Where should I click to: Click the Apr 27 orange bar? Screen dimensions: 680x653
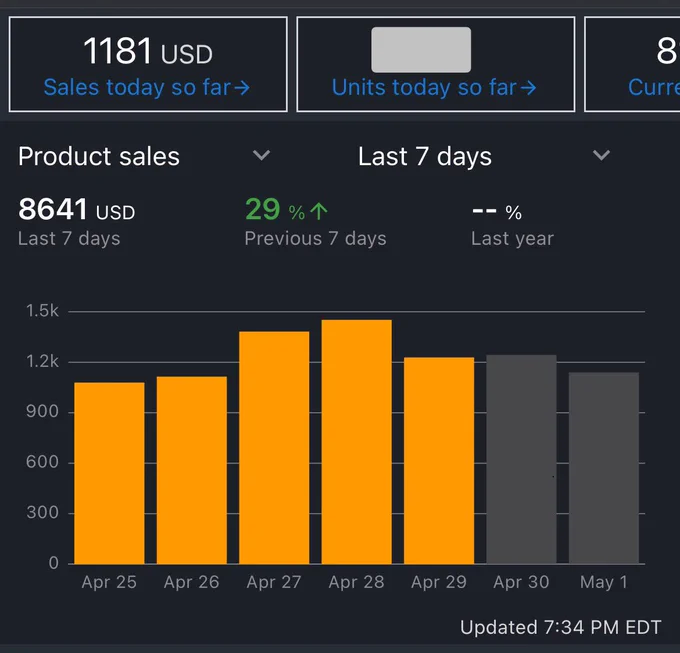point(274,448)
